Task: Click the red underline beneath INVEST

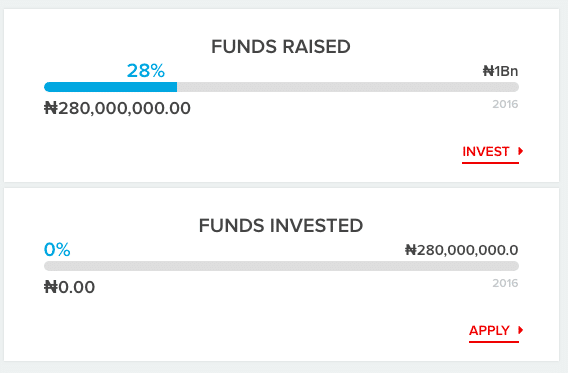Action: click(x=490, y=163)
